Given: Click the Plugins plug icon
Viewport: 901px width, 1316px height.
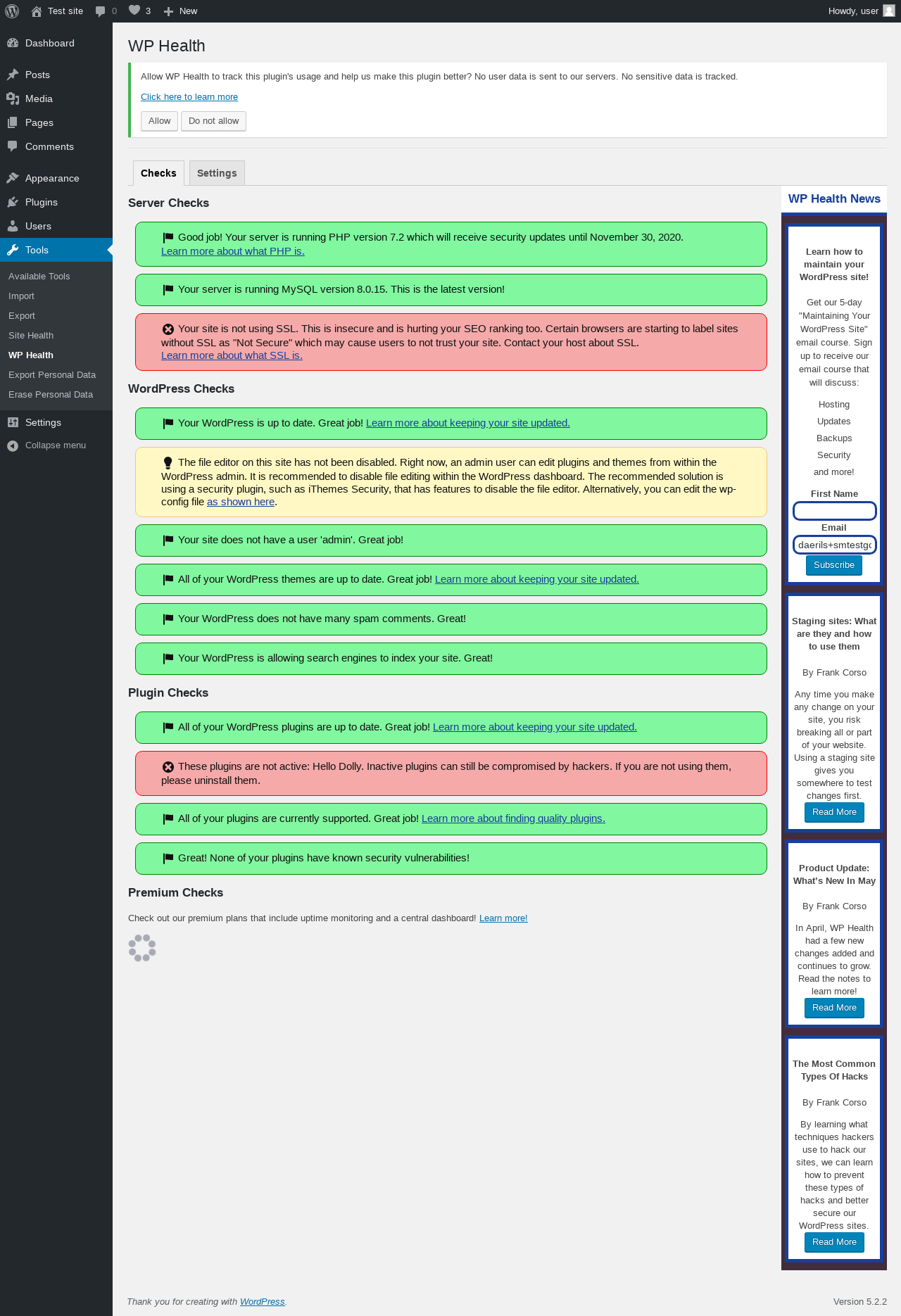Looking at the screenshot, I should coord(13,202).
